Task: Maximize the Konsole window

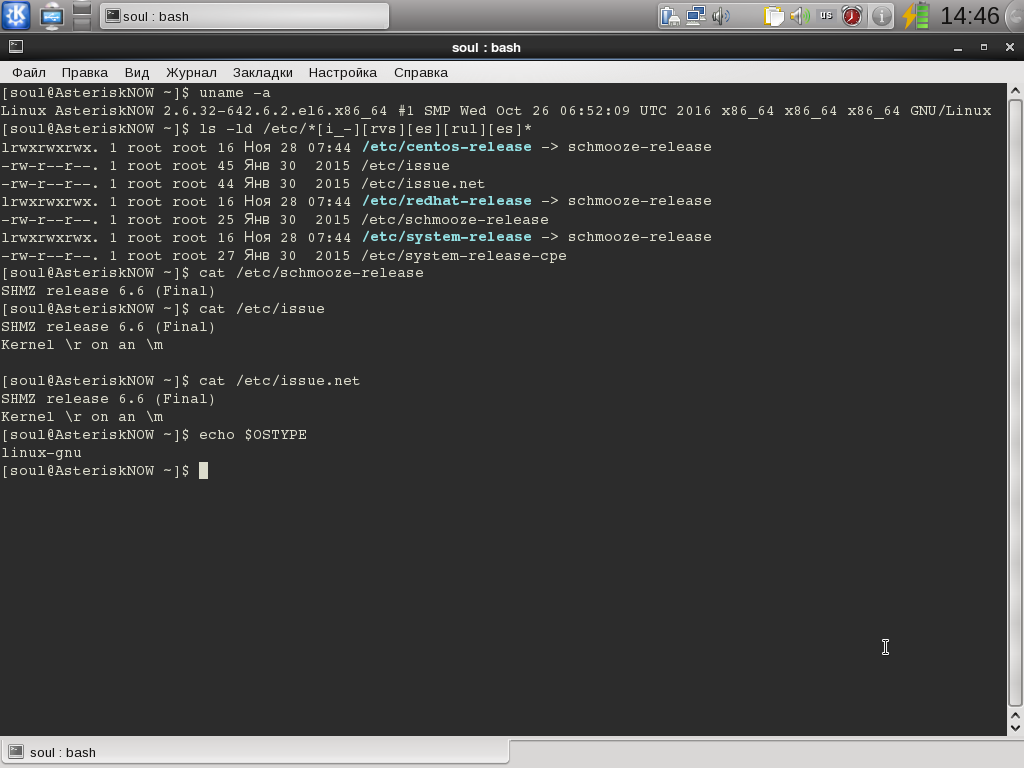Action: click(984, 47)
